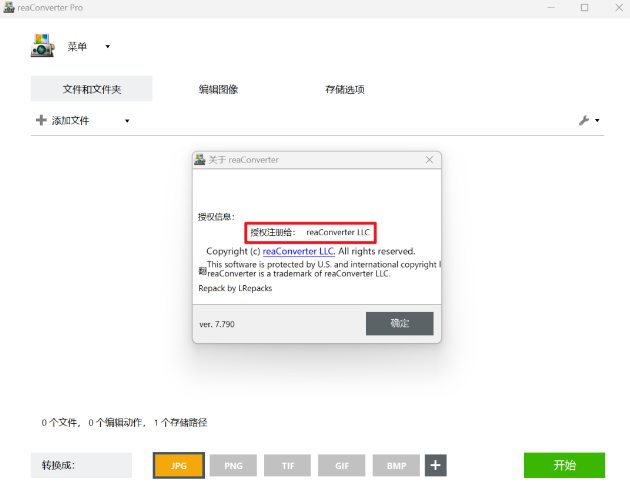Select JPG as output format
Screen dimensions: 630x485
click(179, 465)
